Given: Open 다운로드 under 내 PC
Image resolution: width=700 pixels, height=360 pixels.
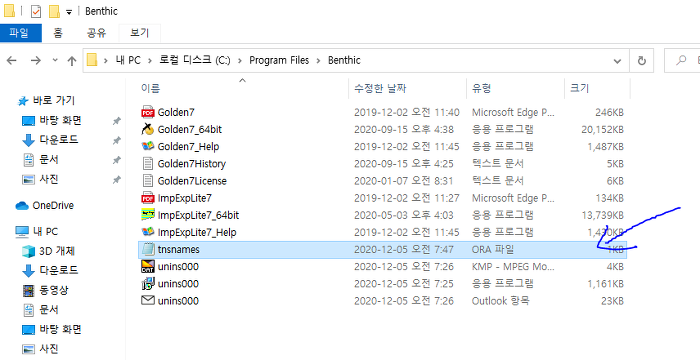Looking at the screenshot, I should tap(59, 270).
